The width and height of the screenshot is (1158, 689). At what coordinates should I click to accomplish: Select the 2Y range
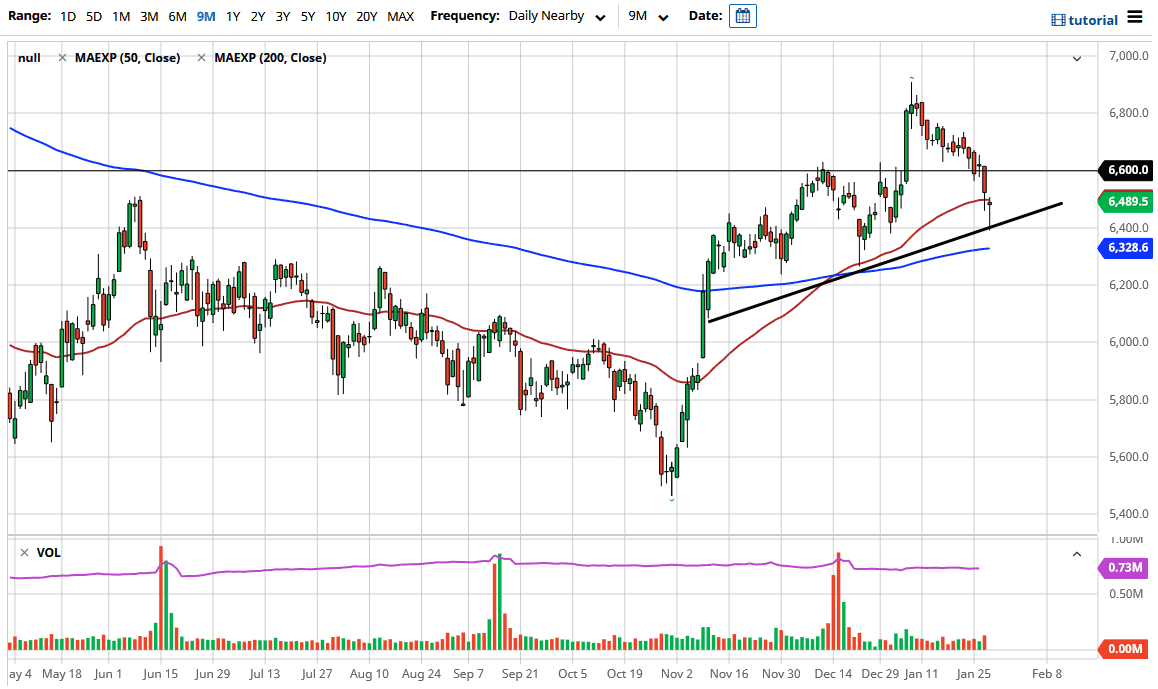[x=258, y=16]
